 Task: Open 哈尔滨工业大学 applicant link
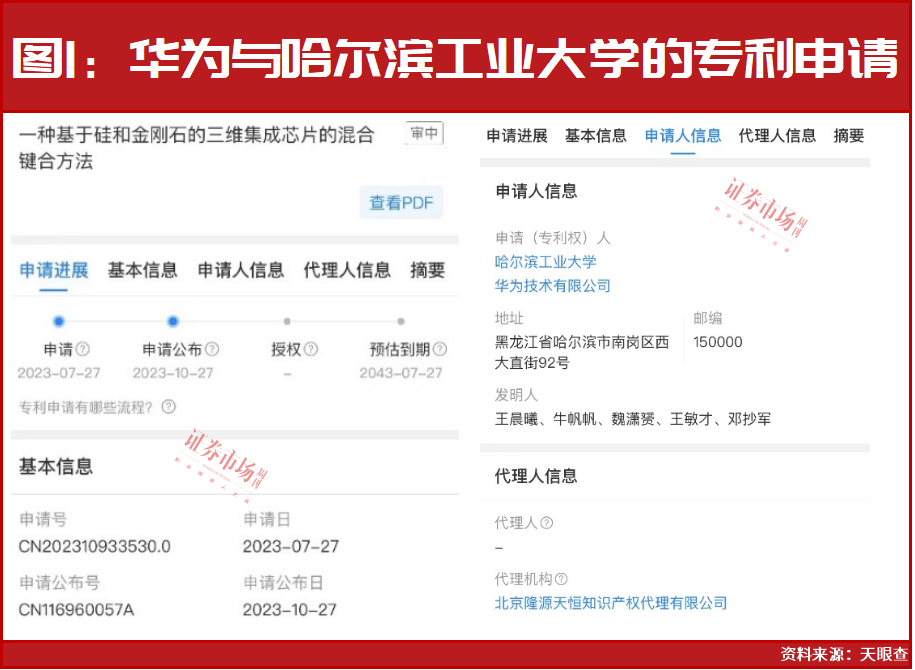pos(546,262)
